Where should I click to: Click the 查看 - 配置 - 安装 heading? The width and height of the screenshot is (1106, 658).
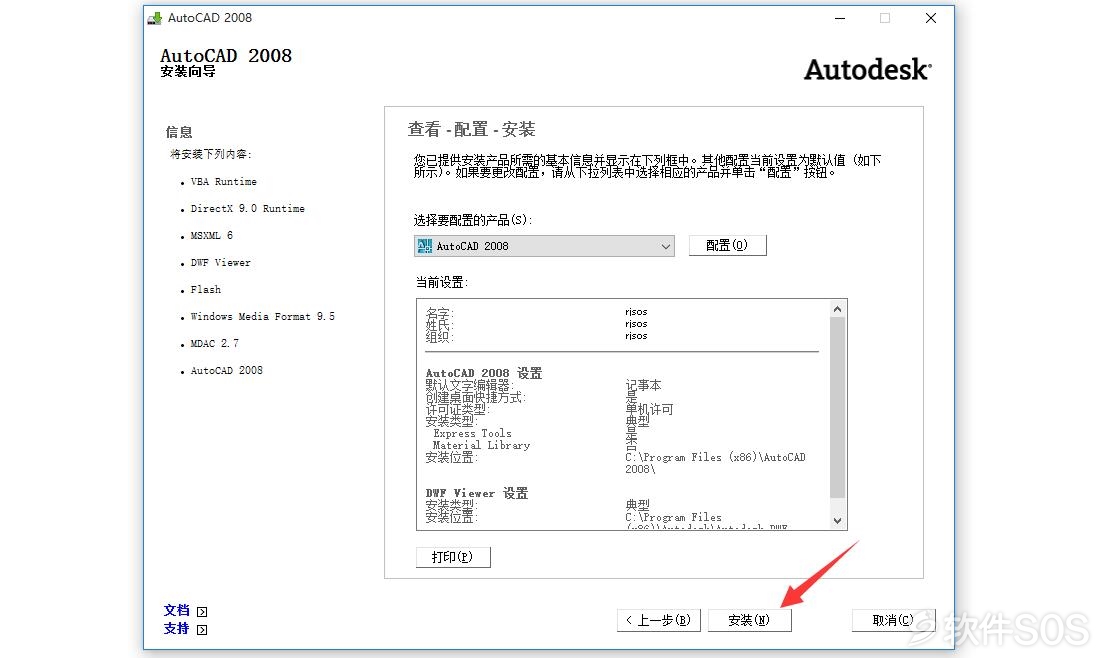[471, 129]
